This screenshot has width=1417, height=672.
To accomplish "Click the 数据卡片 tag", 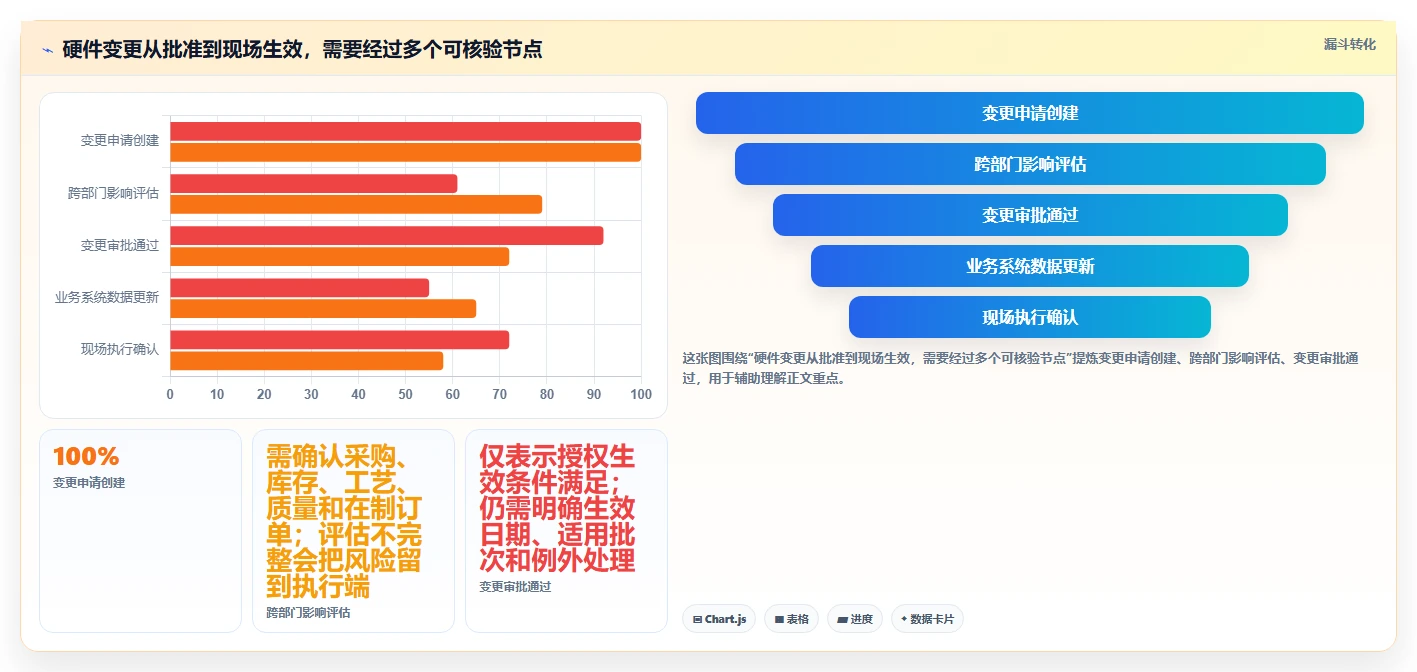I will coord(927,619).
